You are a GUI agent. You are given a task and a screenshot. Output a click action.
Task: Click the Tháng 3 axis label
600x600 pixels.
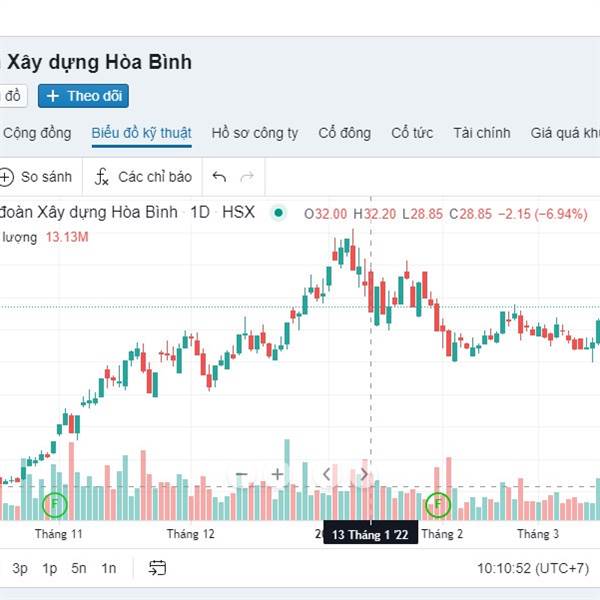[538, 534]
